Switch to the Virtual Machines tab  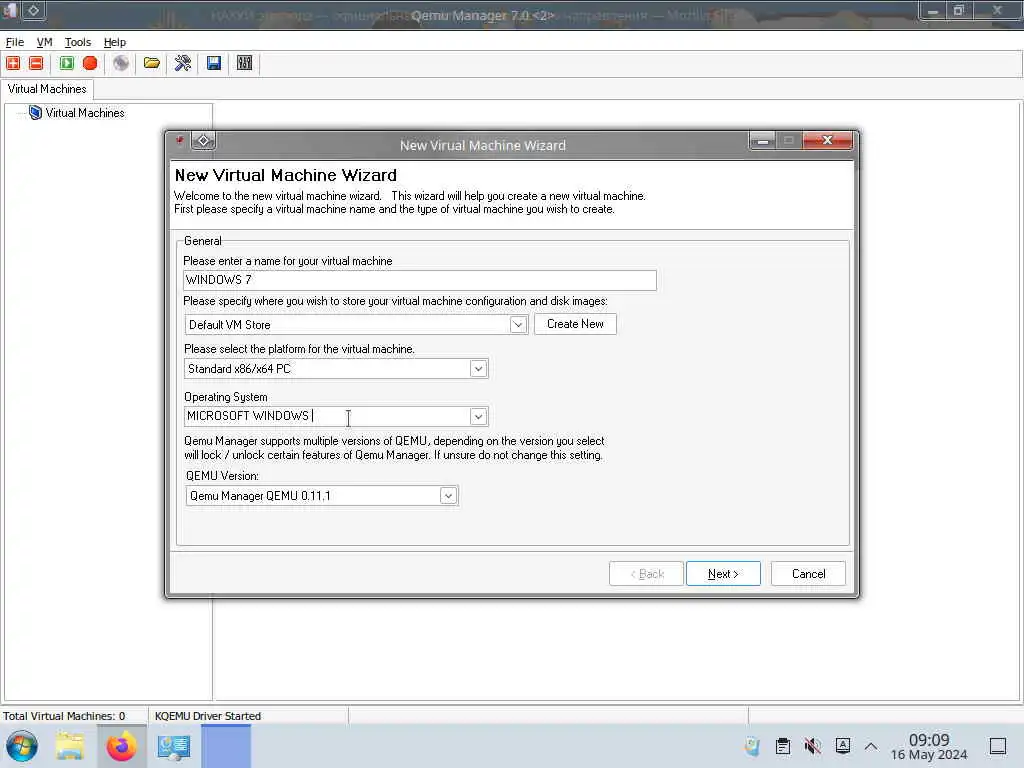47,89
